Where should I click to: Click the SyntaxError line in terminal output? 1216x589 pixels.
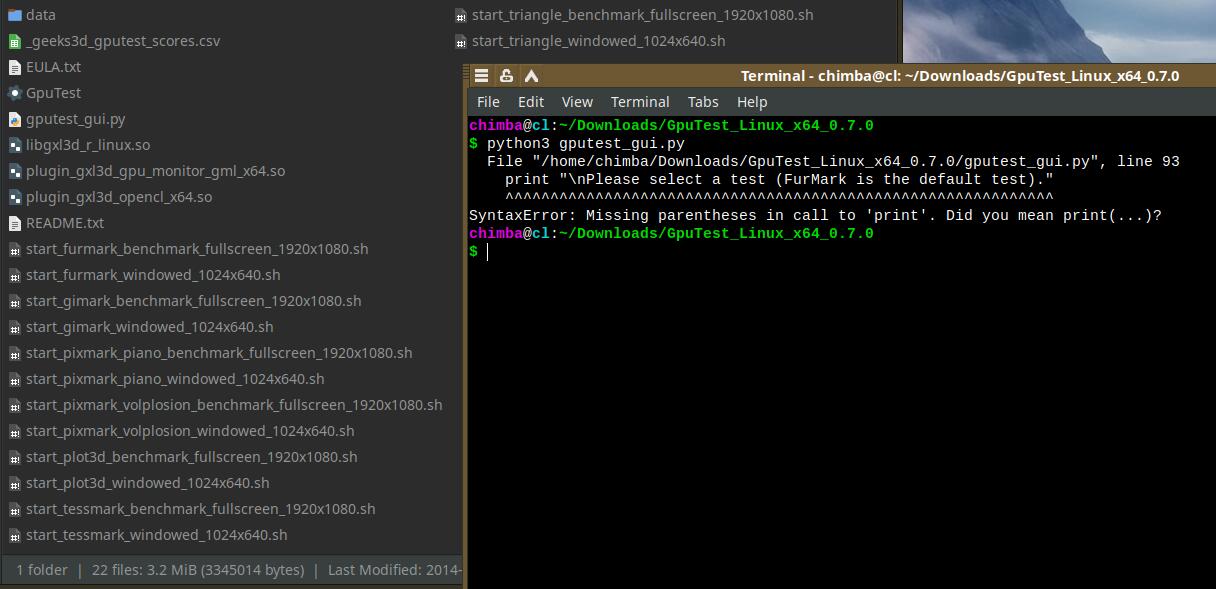click(x=815, y=216)
